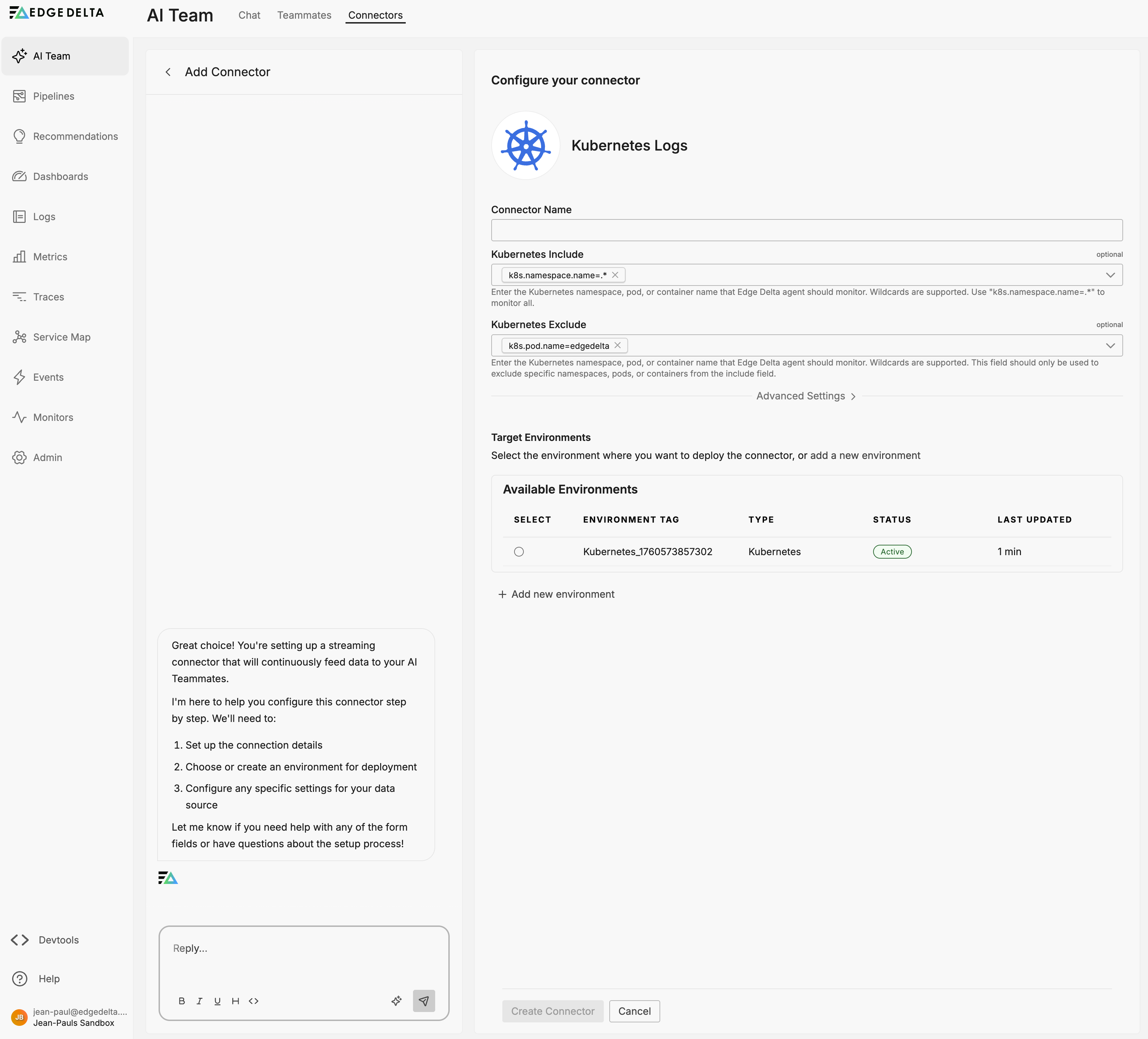1148x1039 pixels.
Task: Open Devtools in the sidebar
Action: [58, 940]
